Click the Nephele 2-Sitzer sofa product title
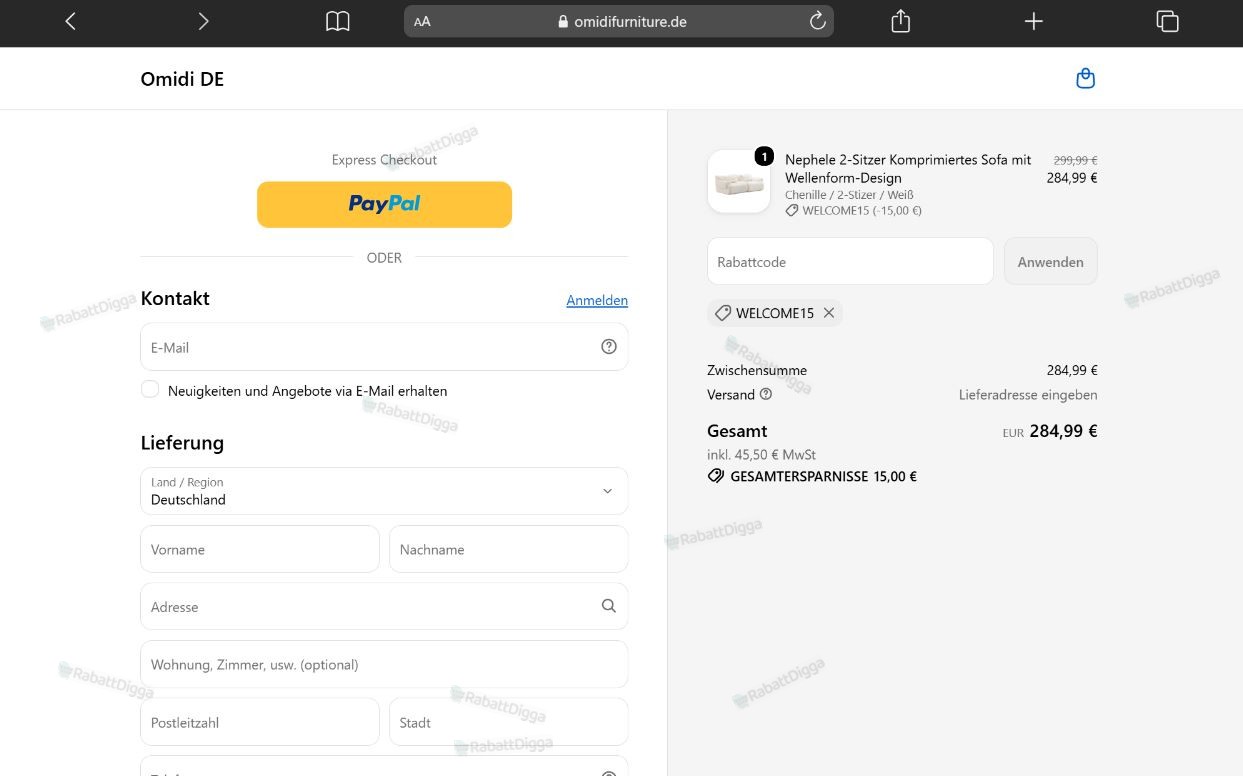The height and width of the screenshot is (776, 1243). coord(908,169)
